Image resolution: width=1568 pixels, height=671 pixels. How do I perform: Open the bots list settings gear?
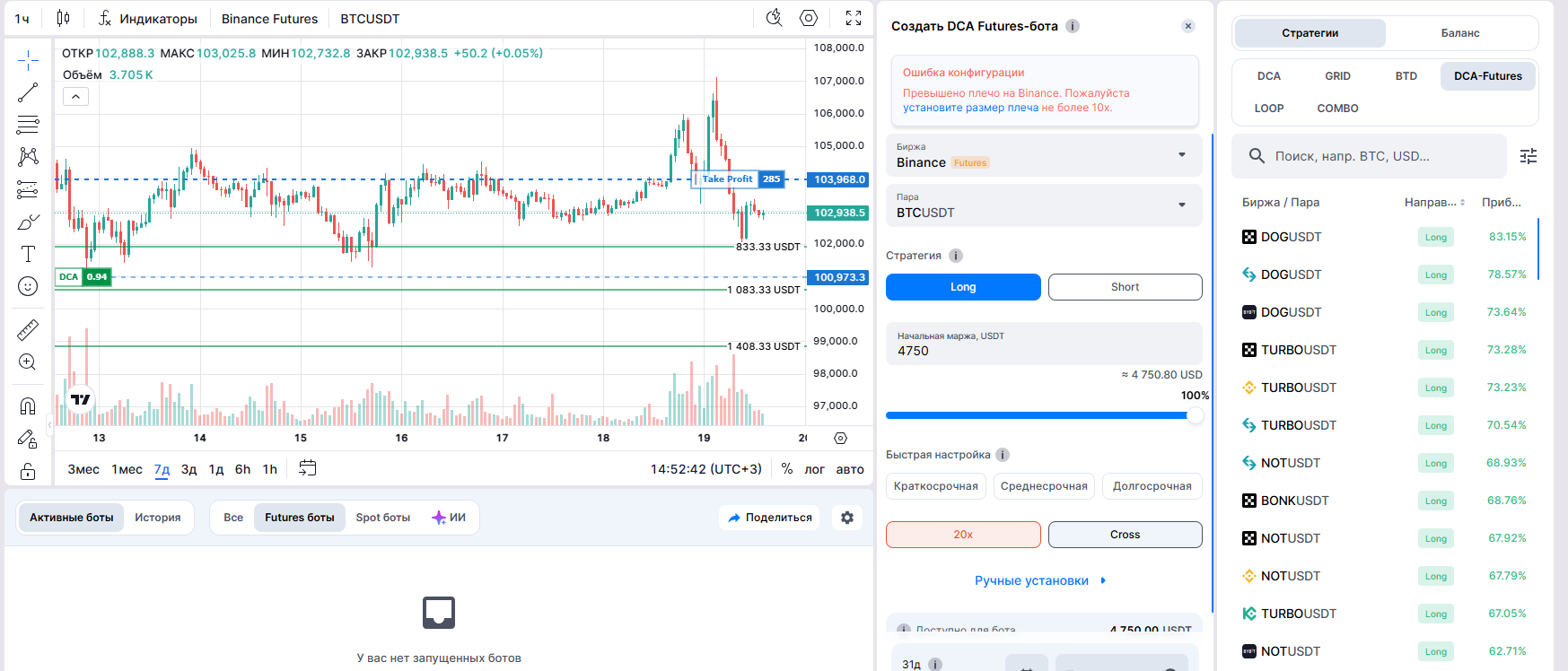pyautogui.click(x=847, y=518)
